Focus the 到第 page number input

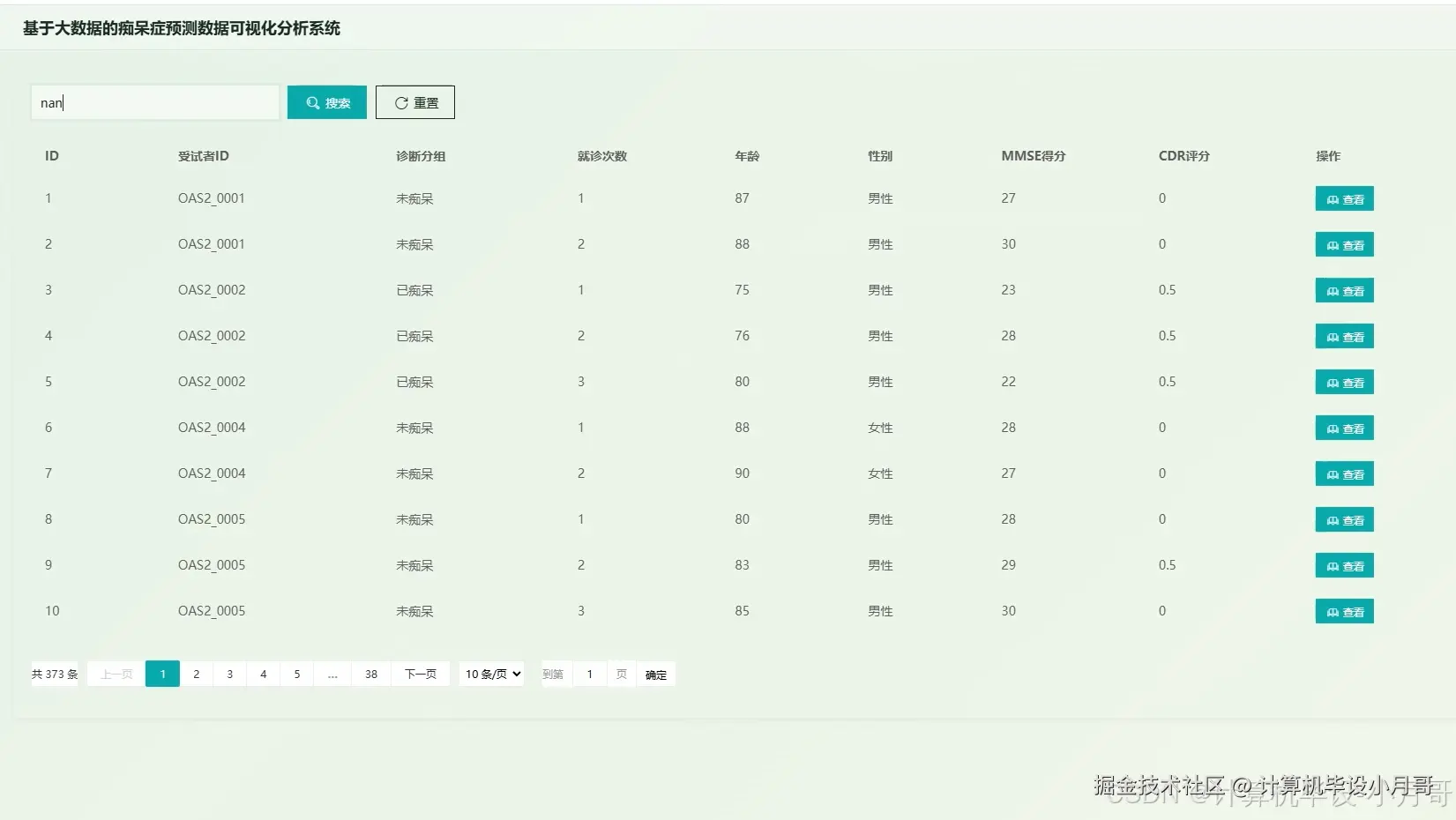coord(590,674)
